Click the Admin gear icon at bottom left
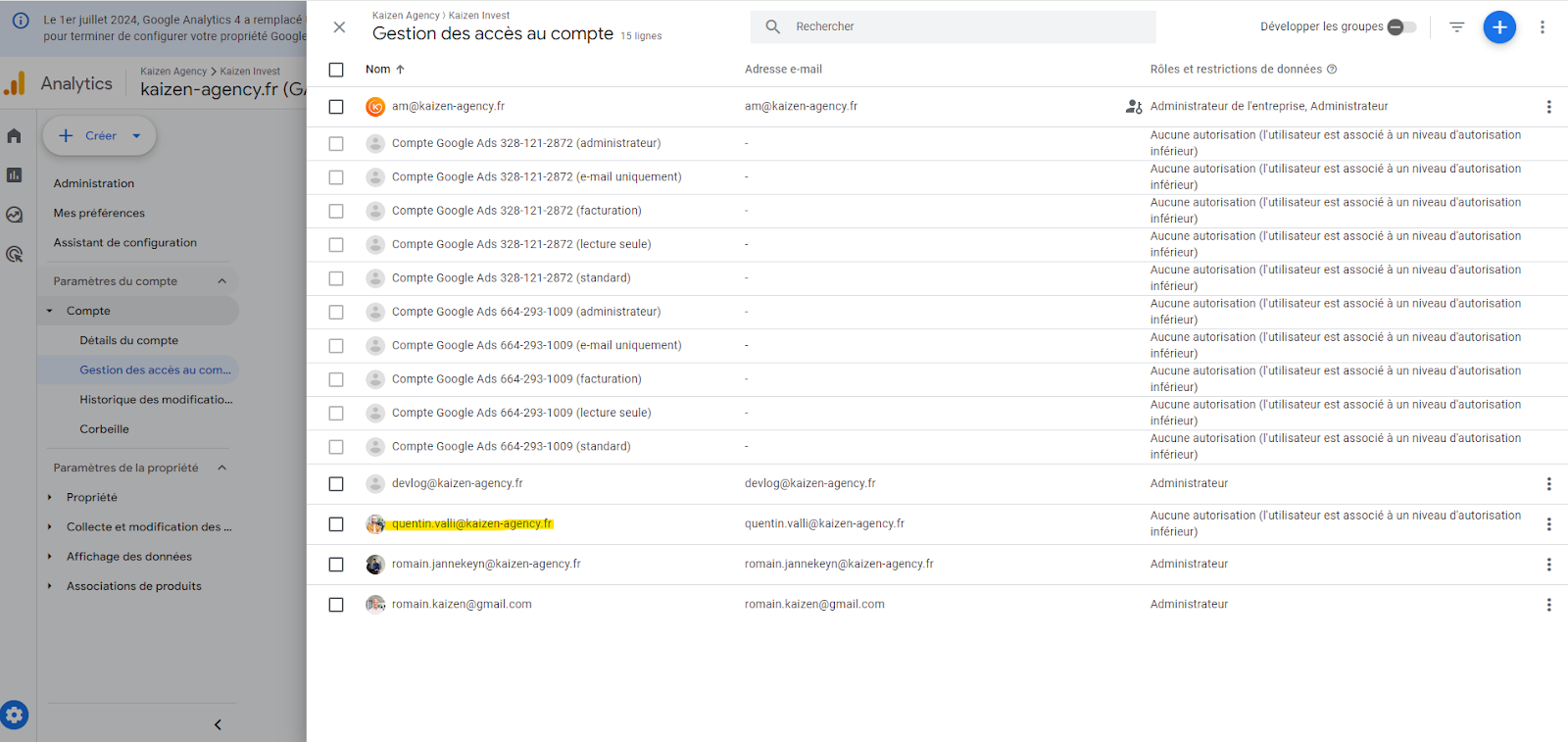 14,716
